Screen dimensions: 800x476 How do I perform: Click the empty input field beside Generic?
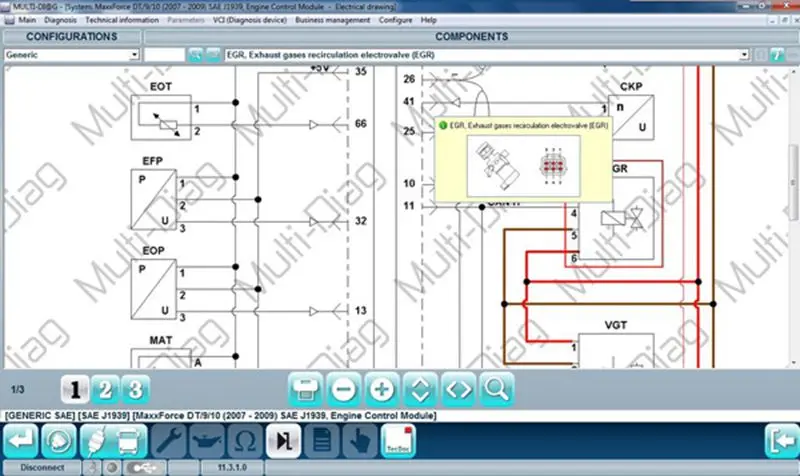[x=165, y=55]
